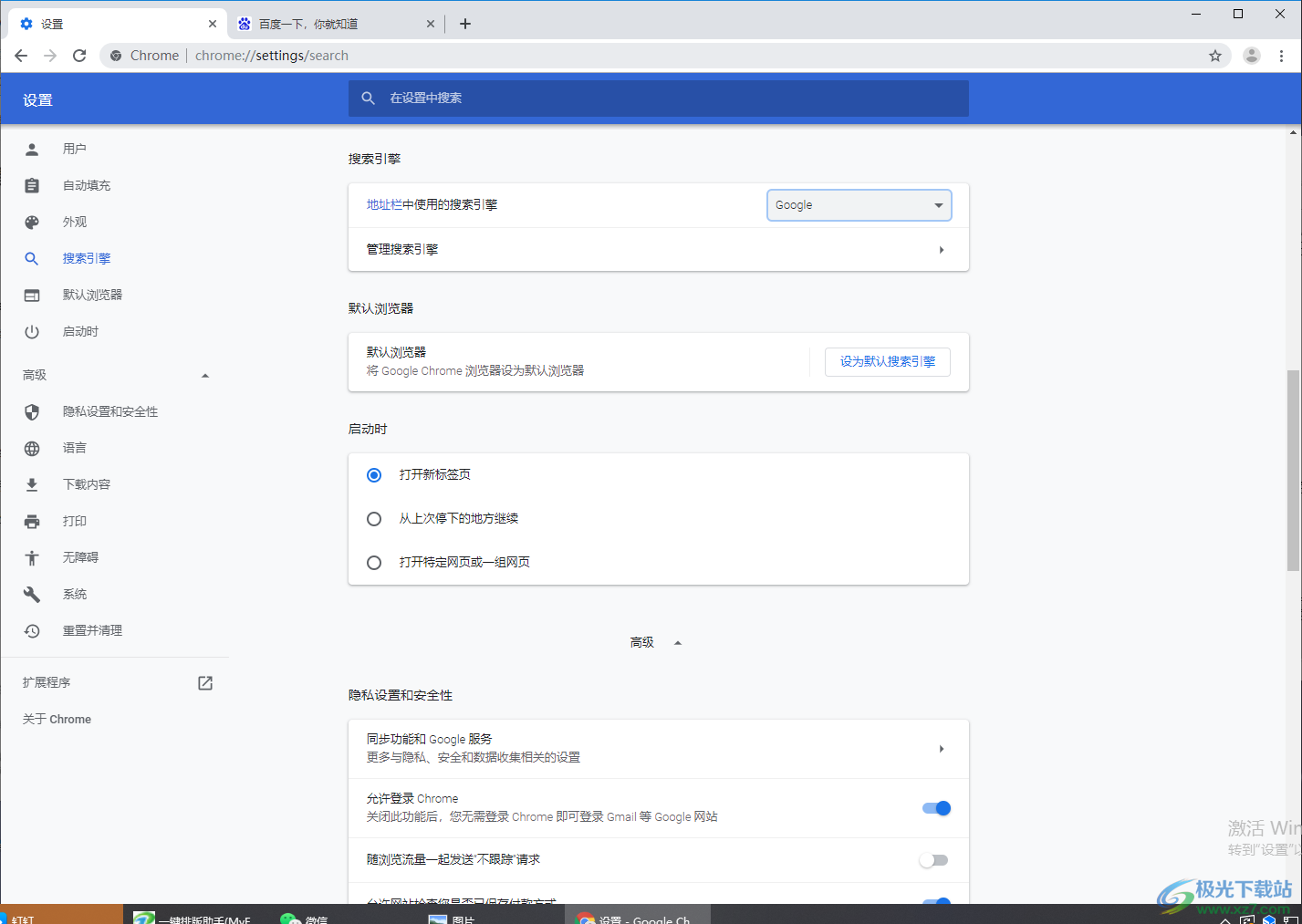Image resolution: width=1302 pixels, height=924 pixels.
Task: Toggle the 不跟踪 request switch
Action: 934,860
